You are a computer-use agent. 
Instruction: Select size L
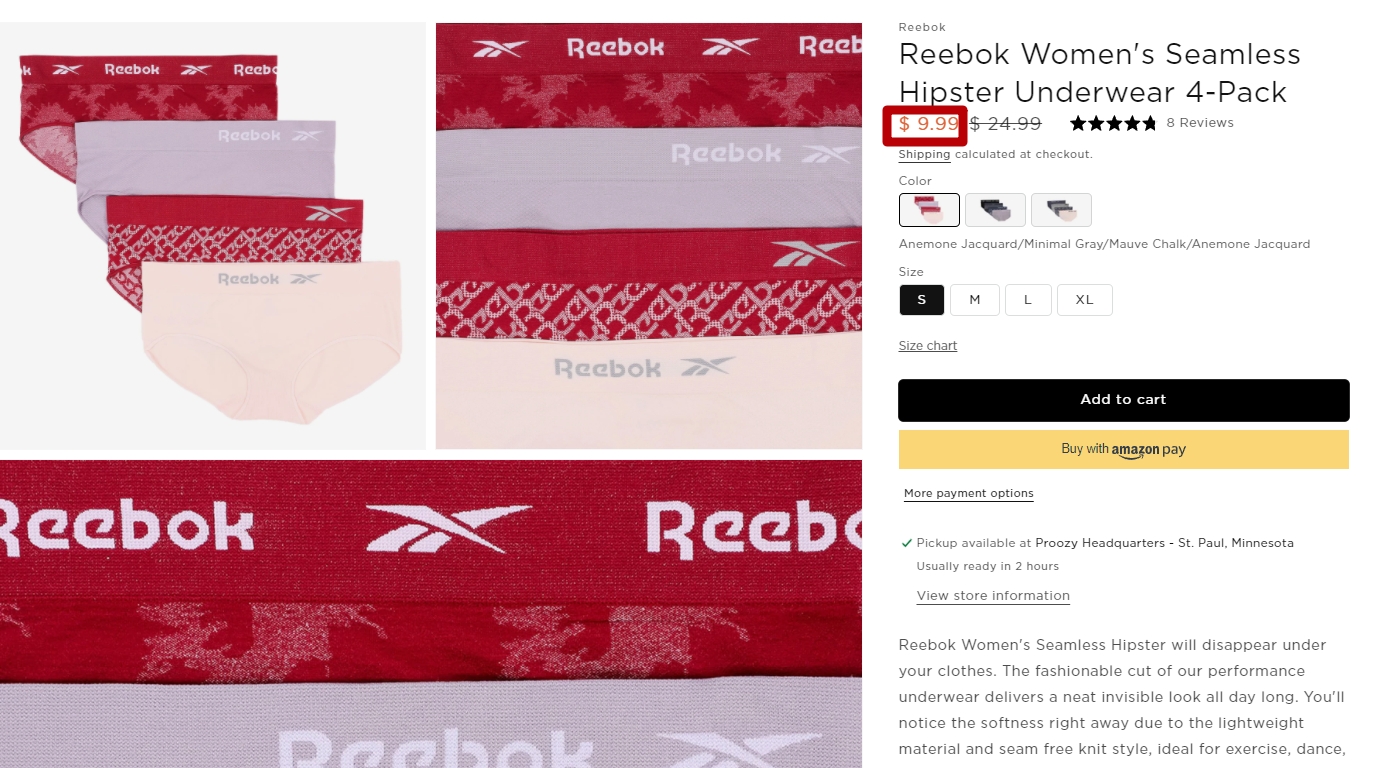[x=1028, y=300]
